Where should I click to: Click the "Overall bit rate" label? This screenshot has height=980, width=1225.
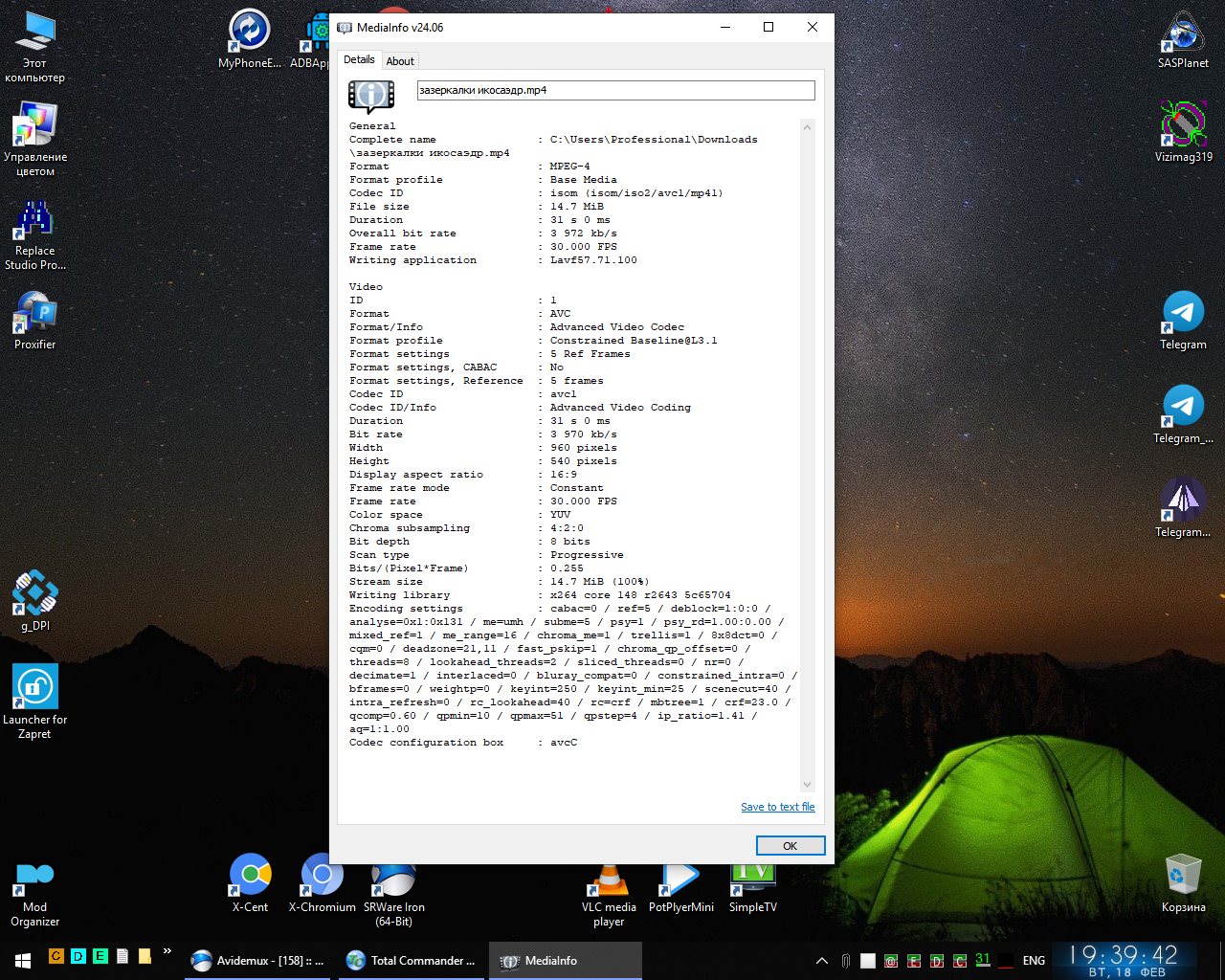[x=403, y=234]
